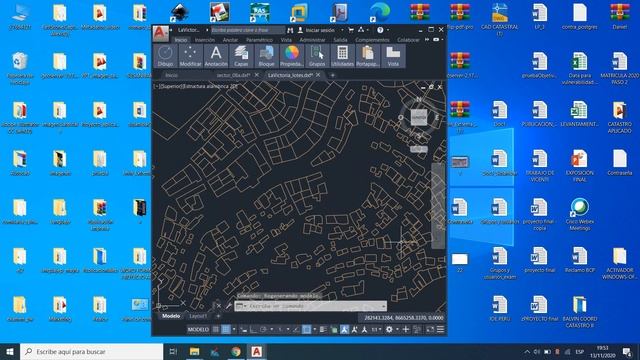Open the Dibujo drawing tools panel
This screenshot has height=360, width=640.
[x=165, y=56]
